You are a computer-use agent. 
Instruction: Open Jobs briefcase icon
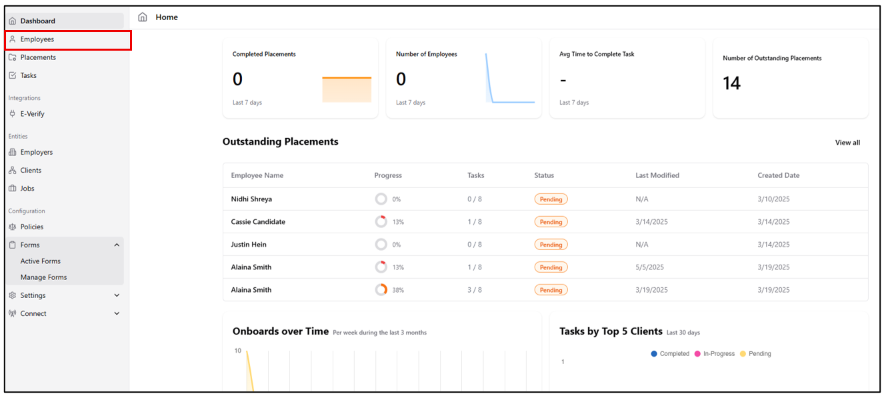click(13, 189)
